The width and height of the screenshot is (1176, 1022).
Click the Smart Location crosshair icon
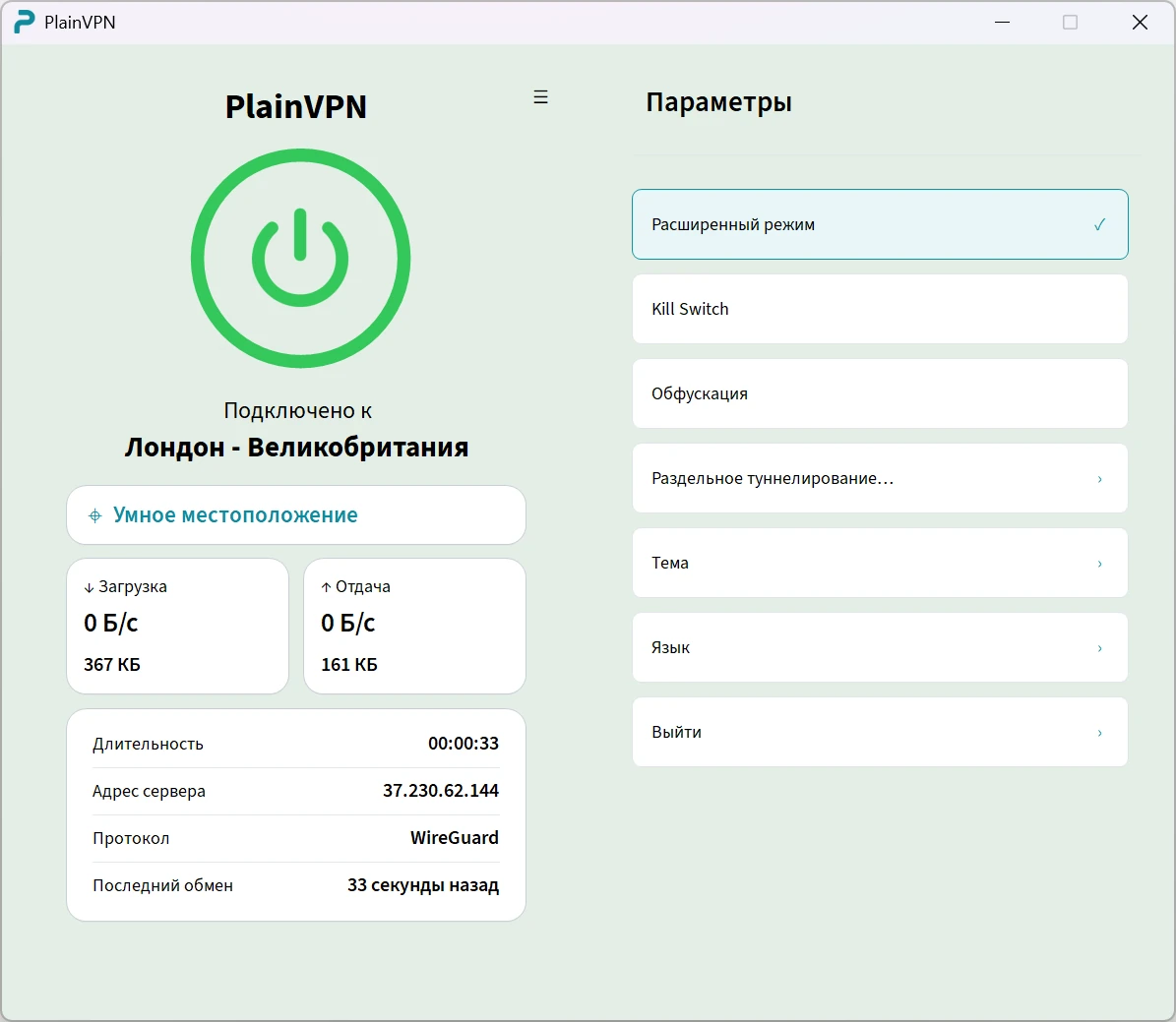click(95, 515)
